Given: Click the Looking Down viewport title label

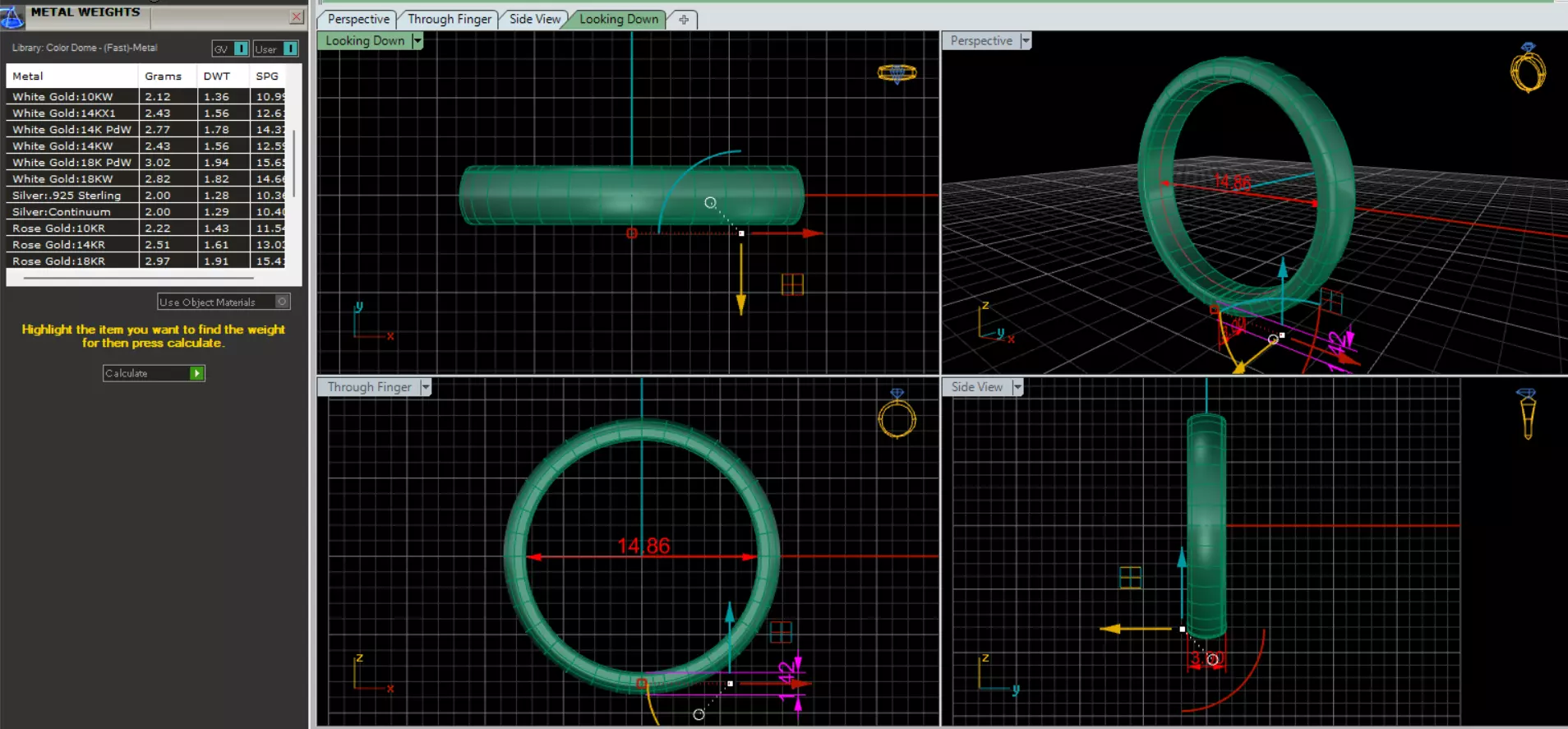Looking at the screenshot, I should click(x=365, y=41).
